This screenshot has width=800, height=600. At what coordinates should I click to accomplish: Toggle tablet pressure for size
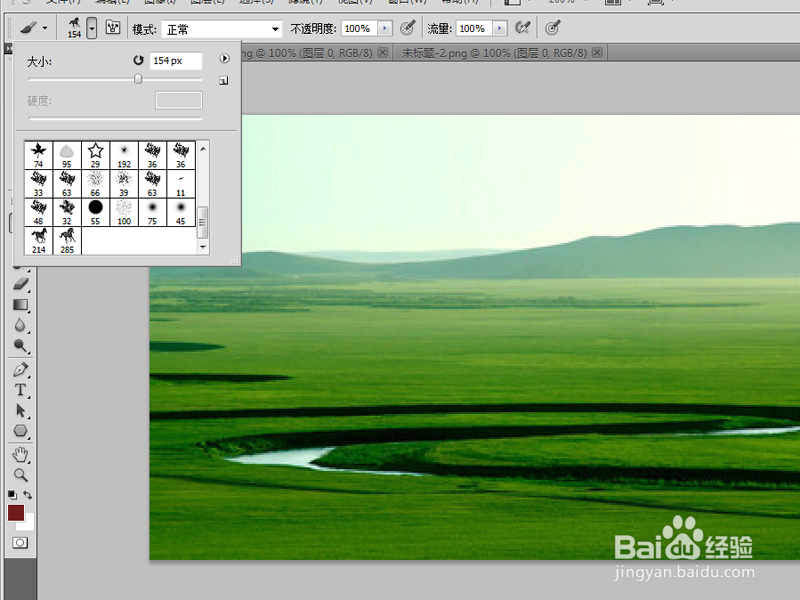[553, 28]
